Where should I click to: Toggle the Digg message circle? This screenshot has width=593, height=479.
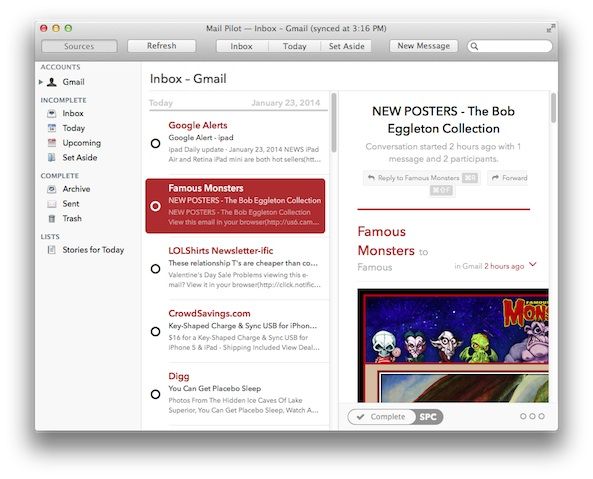tap(155, 394)
